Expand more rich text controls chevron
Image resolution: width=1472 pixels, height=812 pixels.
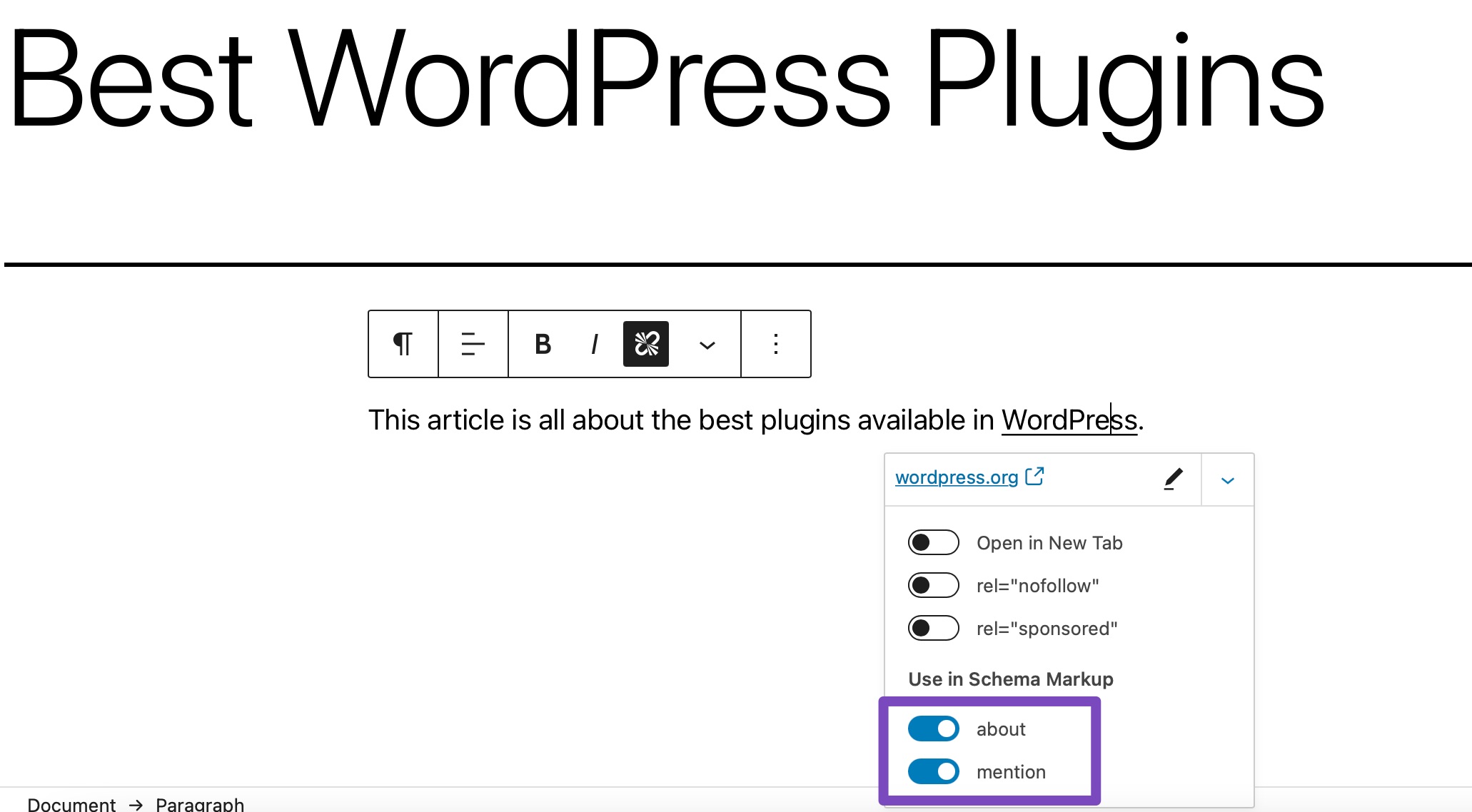(707, 345)
